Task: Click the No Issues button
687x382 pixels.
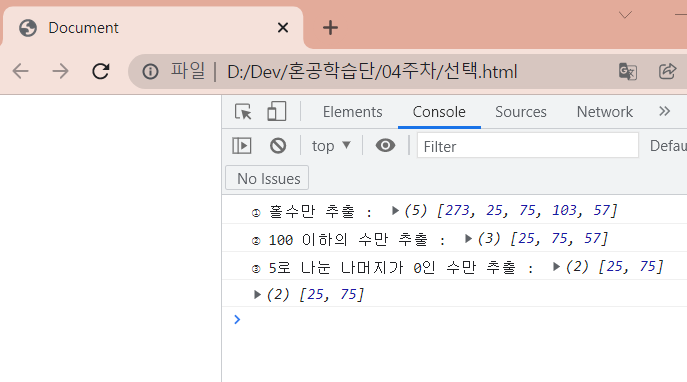Action: tap(267, 178)
